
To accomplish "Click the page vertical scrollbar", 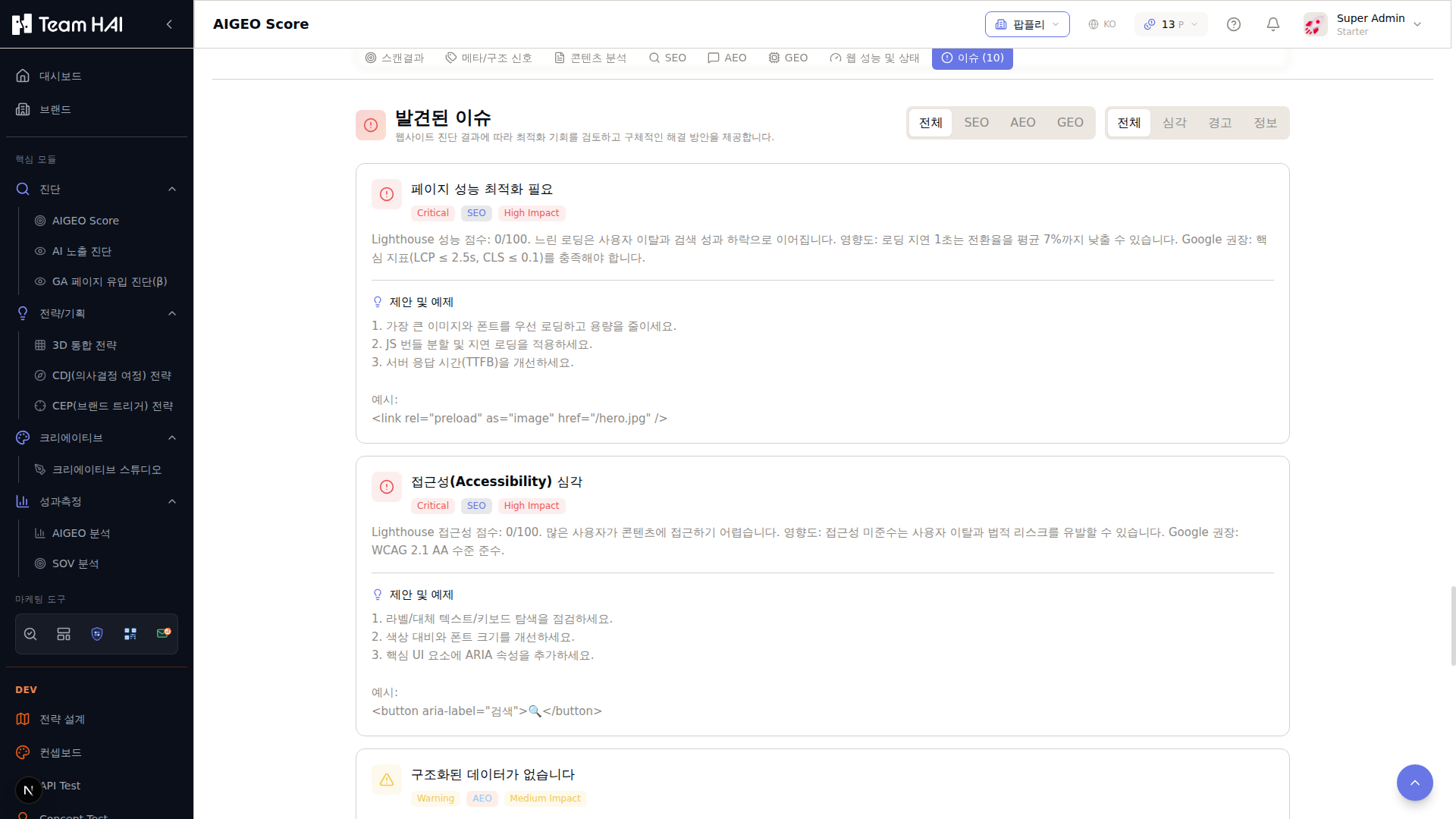I will tap(1453, 626).
